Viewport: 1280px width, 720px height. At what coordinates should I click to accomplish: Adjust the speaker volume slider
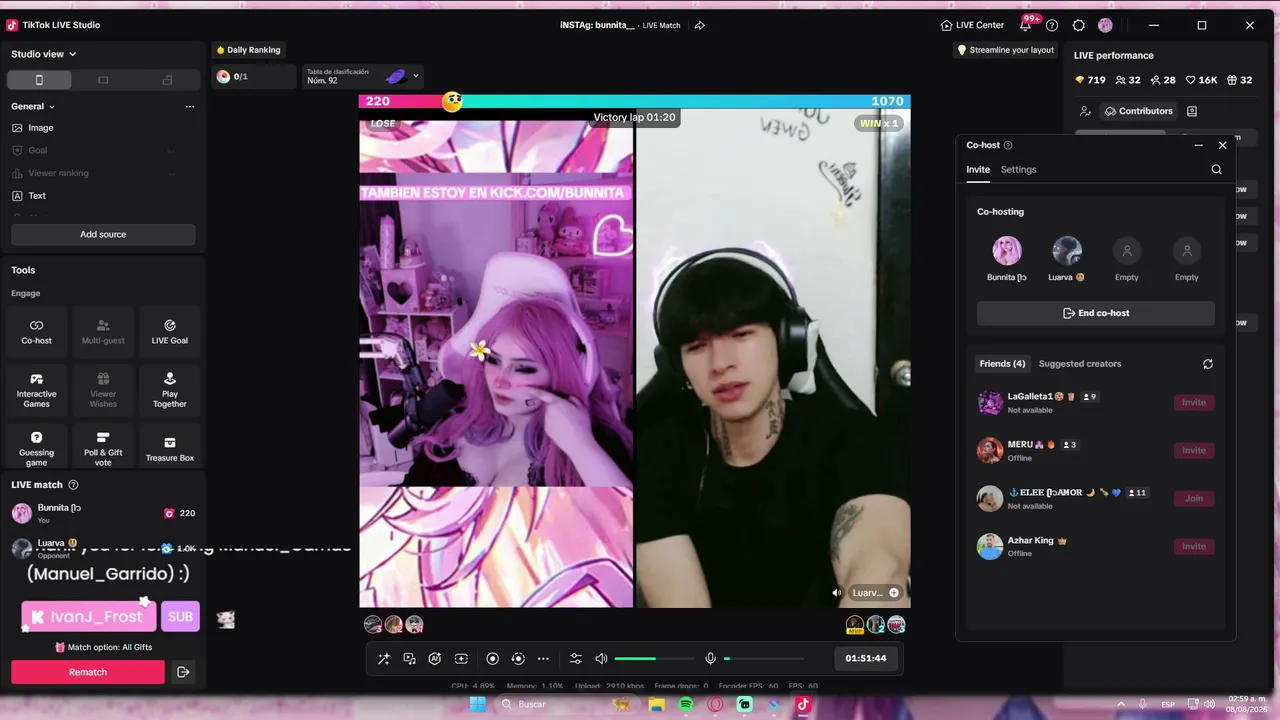pyautogui.click(x=655, y=659)
